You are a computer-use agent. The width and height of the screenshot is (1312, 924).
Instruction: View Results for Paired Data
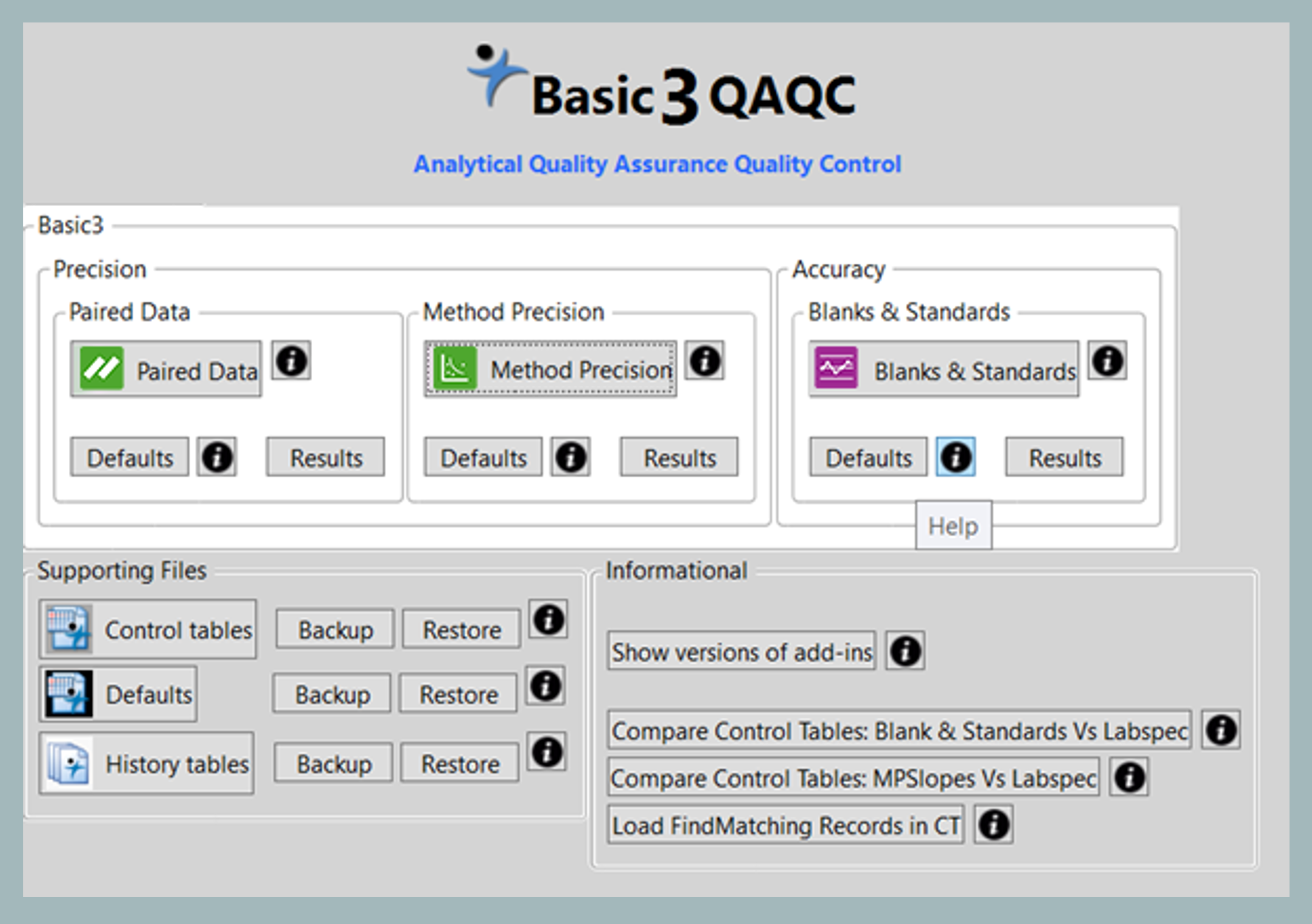click(x=325, y=458)
